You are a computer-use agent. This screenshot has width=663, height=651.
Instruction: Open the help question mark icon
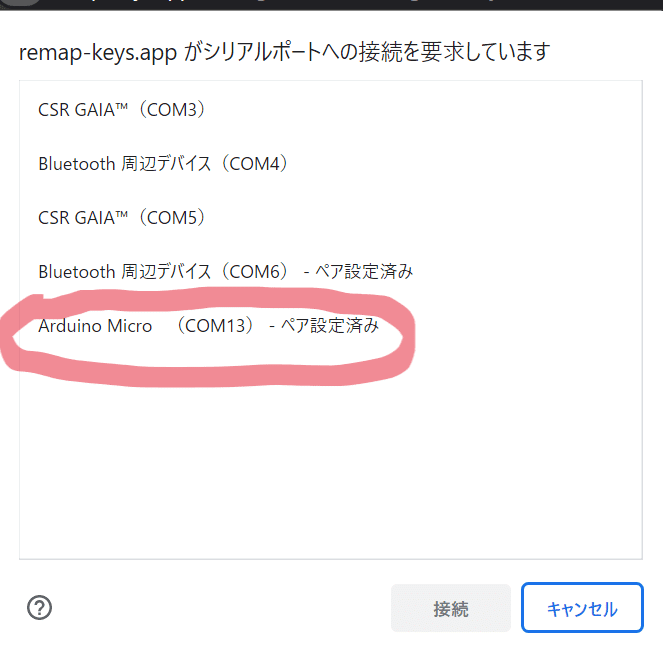click(39, 607)
